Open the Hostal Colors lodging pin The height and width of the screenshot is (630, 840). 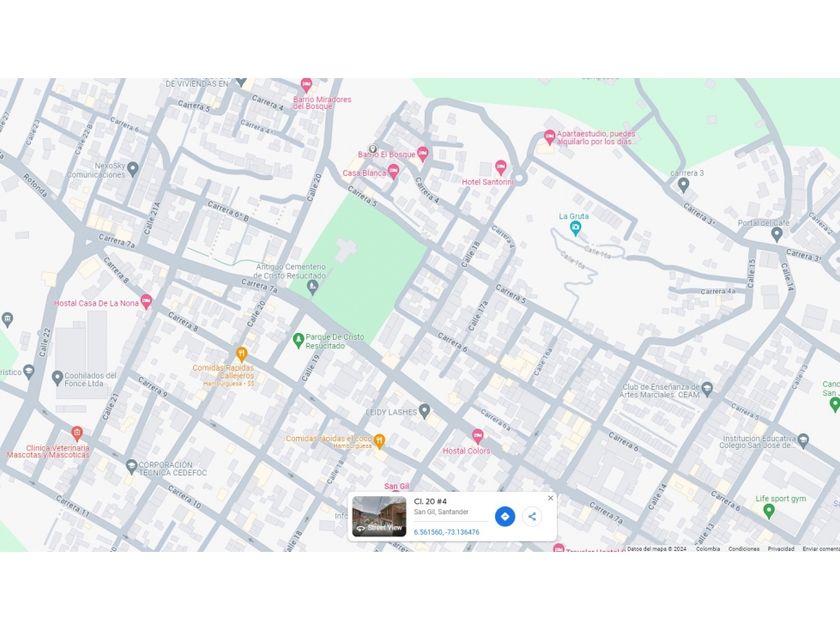477,436
